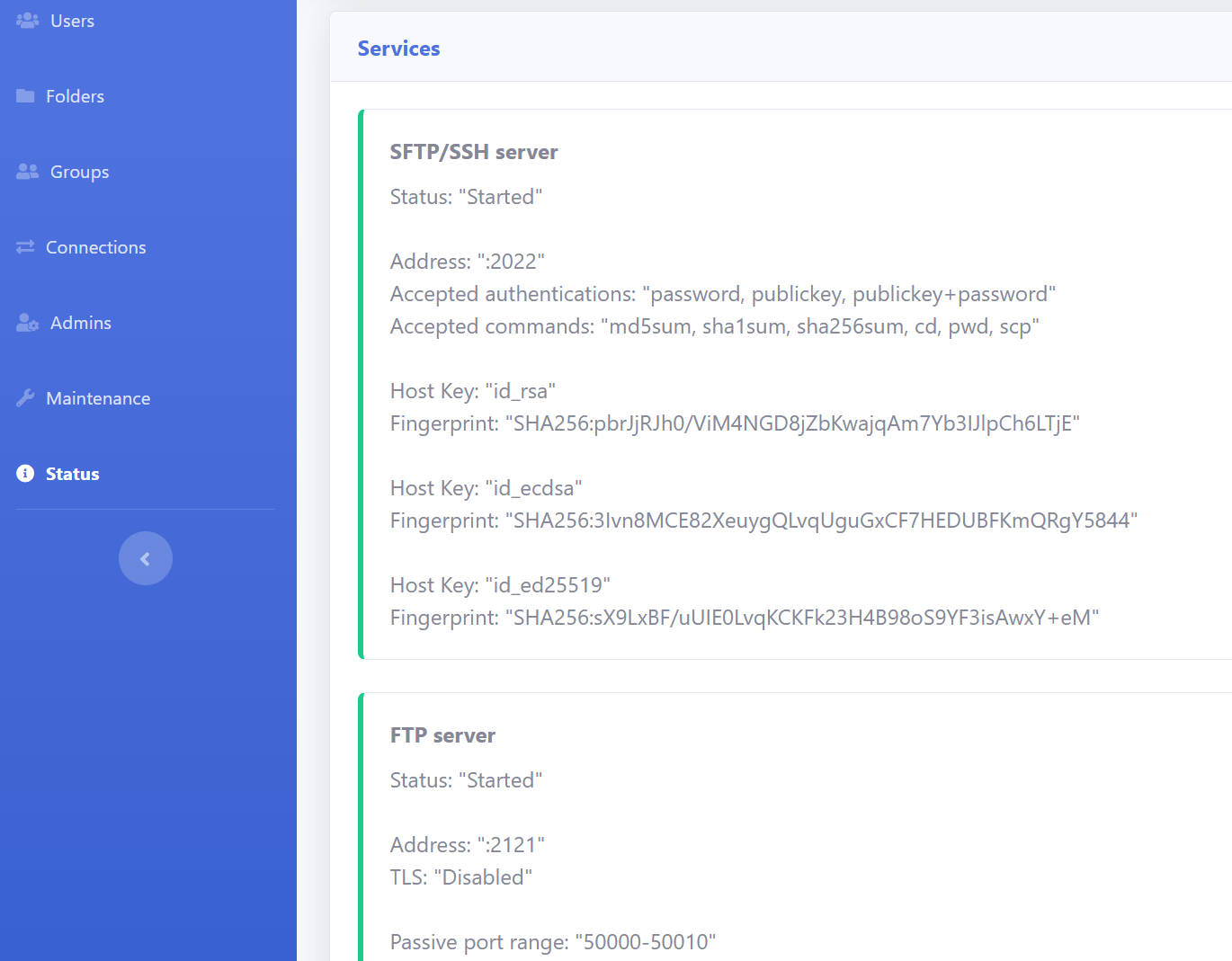Click the Status info icon

(x=24, y=473)
